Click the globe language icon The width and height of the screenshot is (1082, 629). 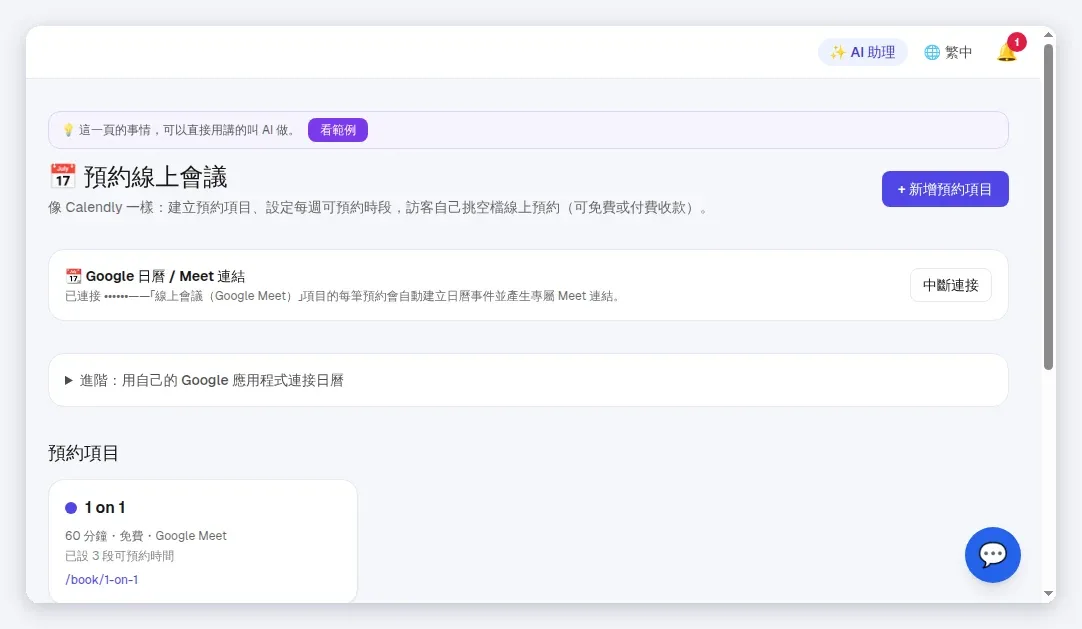tap(932, 52)
